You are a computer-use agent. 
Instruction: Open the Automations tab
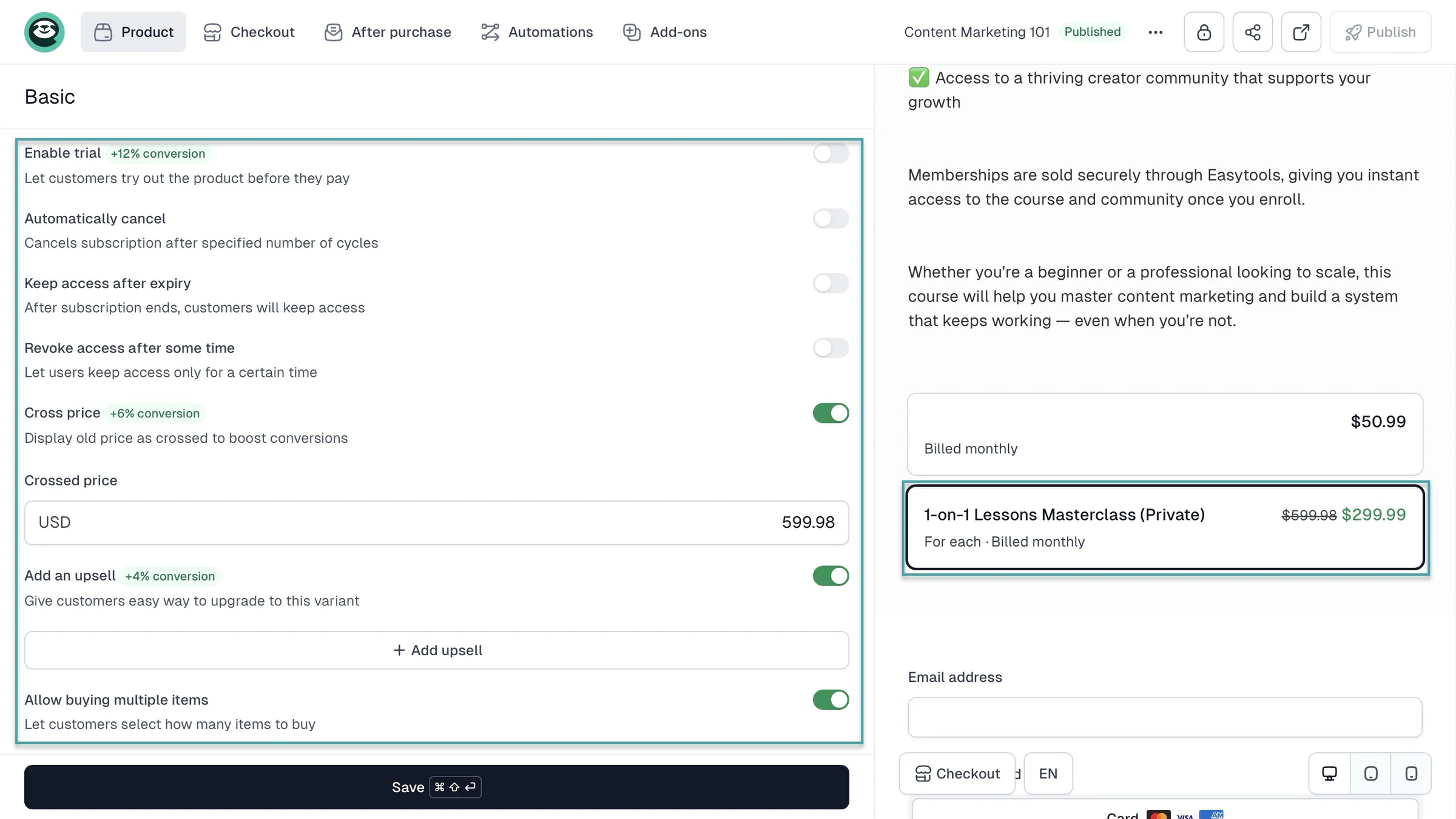click(537, 32)
